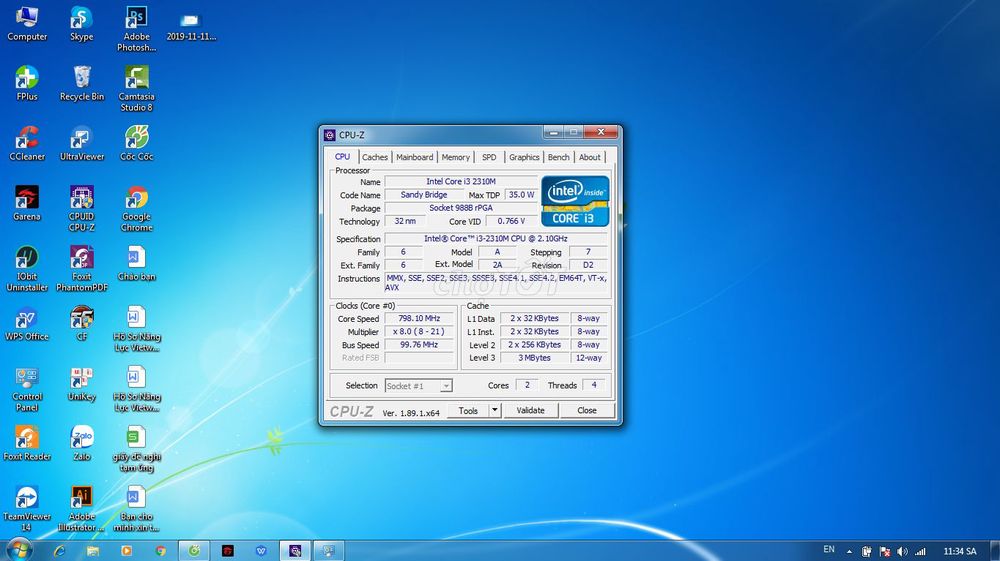Select the 2019-11-11 file on desktop
The height and width of the screenshot is (561, 1000).
(191, 26)
